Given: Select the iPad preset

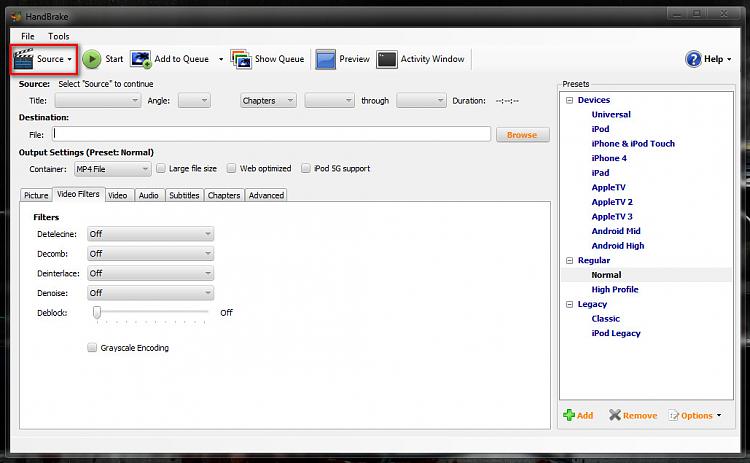Looking at the screenshot, I should pyautogui.click(x=600, y=173).
